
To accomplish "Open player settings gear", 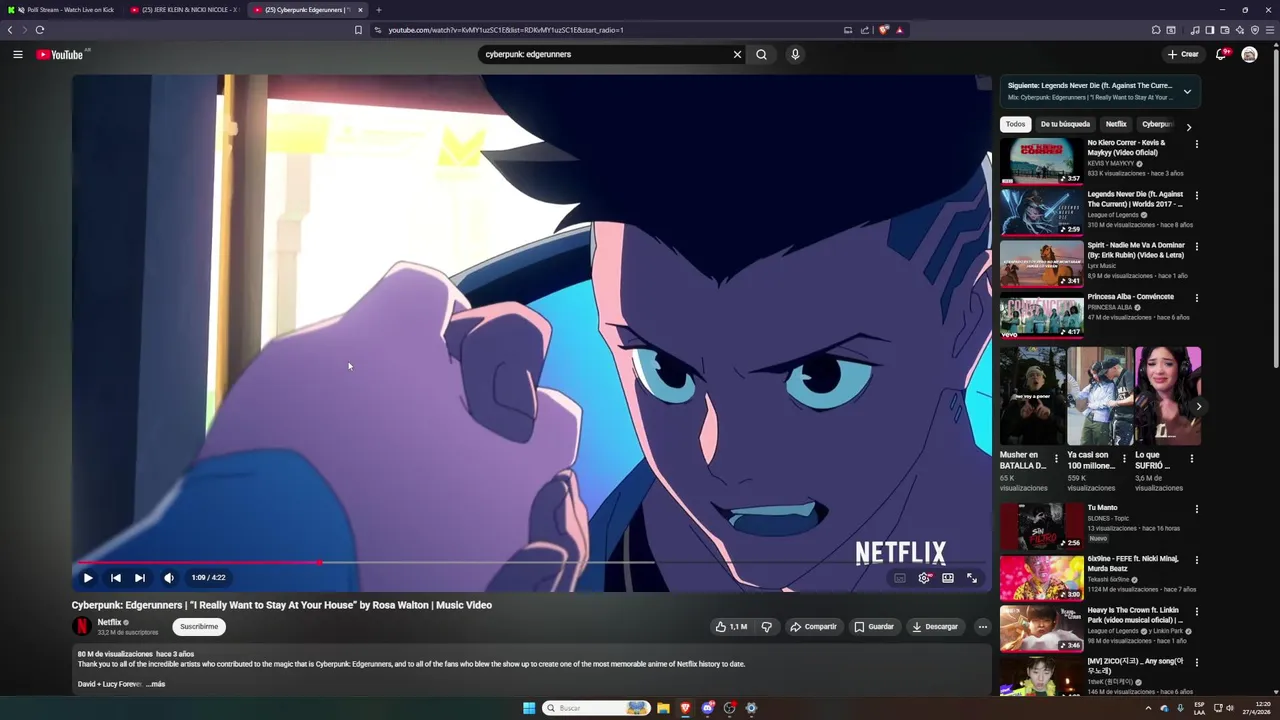I will (x=924, y=577).
